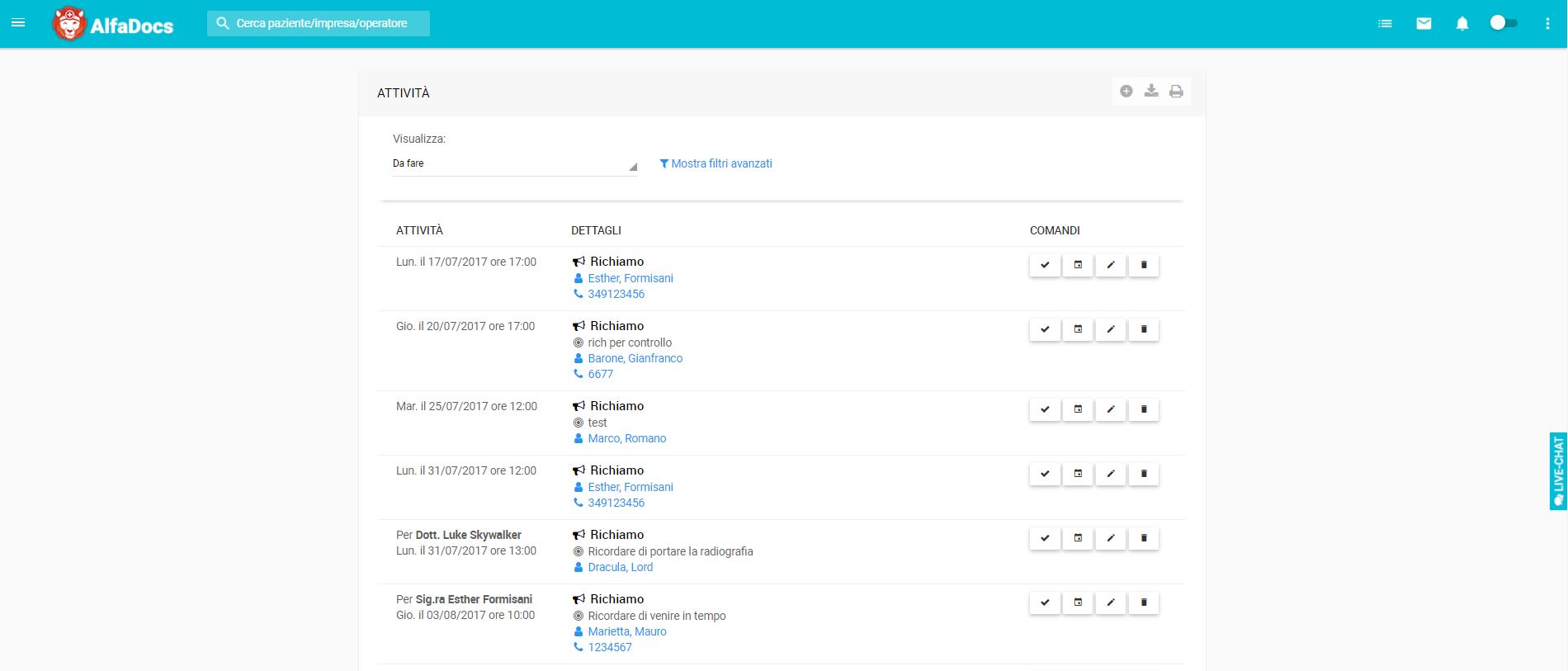
Task: Show advanced filters via Mostra filtri avanzati
Action: pyautogui.click(x=716, y=163)
